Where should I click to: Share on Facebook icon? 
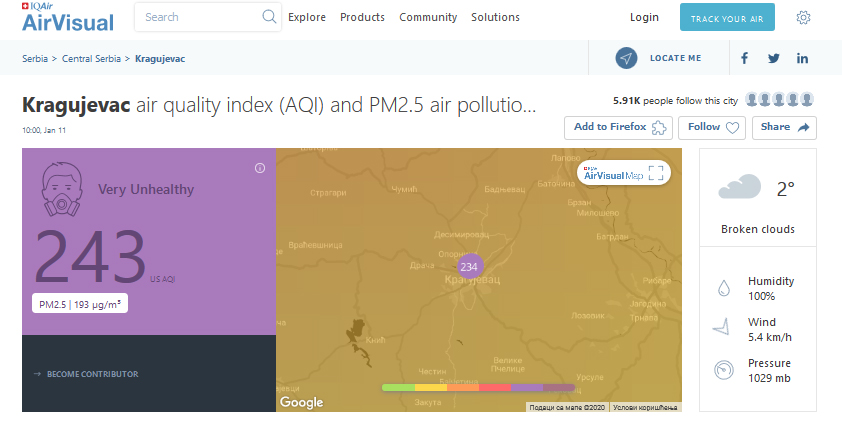tap(744, 58)
